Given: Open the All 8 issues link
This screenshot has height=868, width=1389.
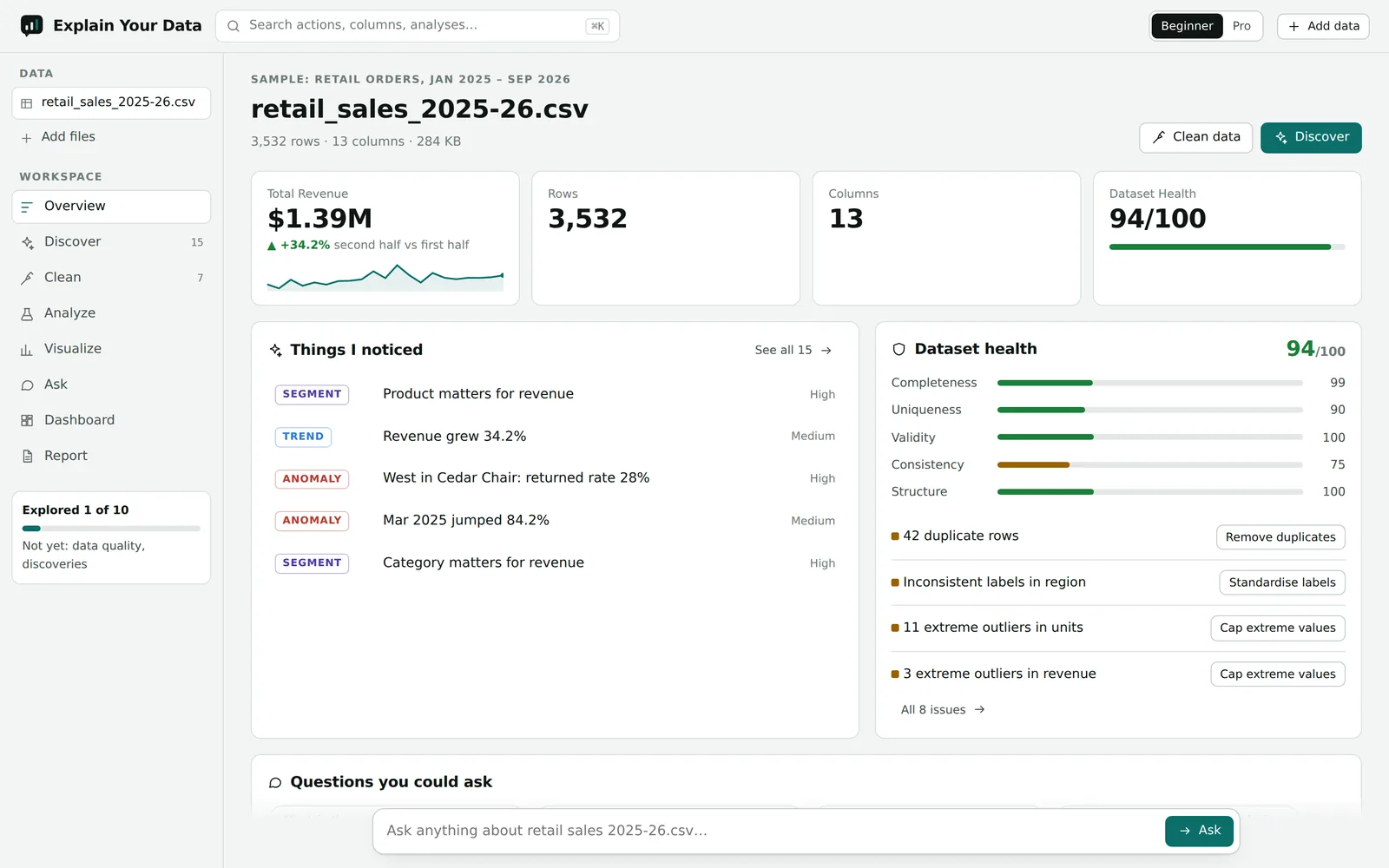Looking at the screenshot, I should [x=943, y=710].
